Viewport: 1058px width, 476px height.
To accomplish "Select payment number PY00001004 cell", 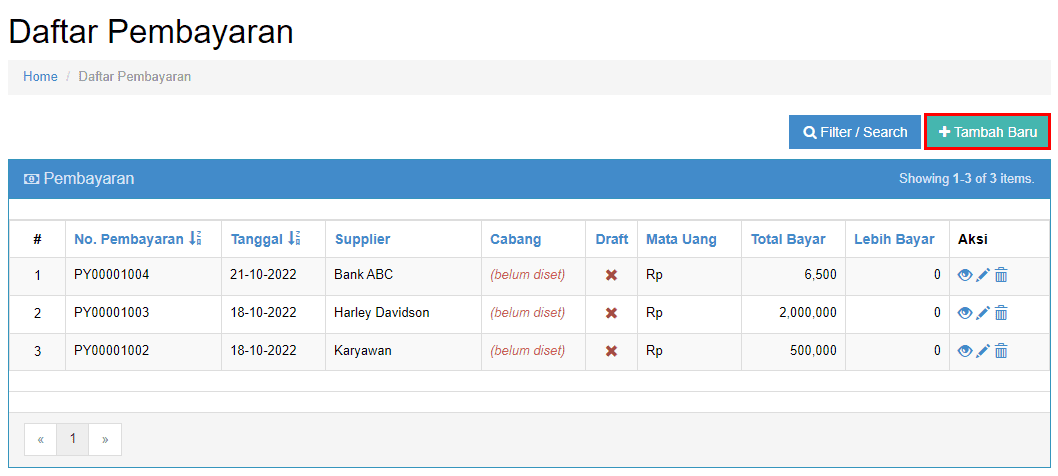I will point(144,275).
